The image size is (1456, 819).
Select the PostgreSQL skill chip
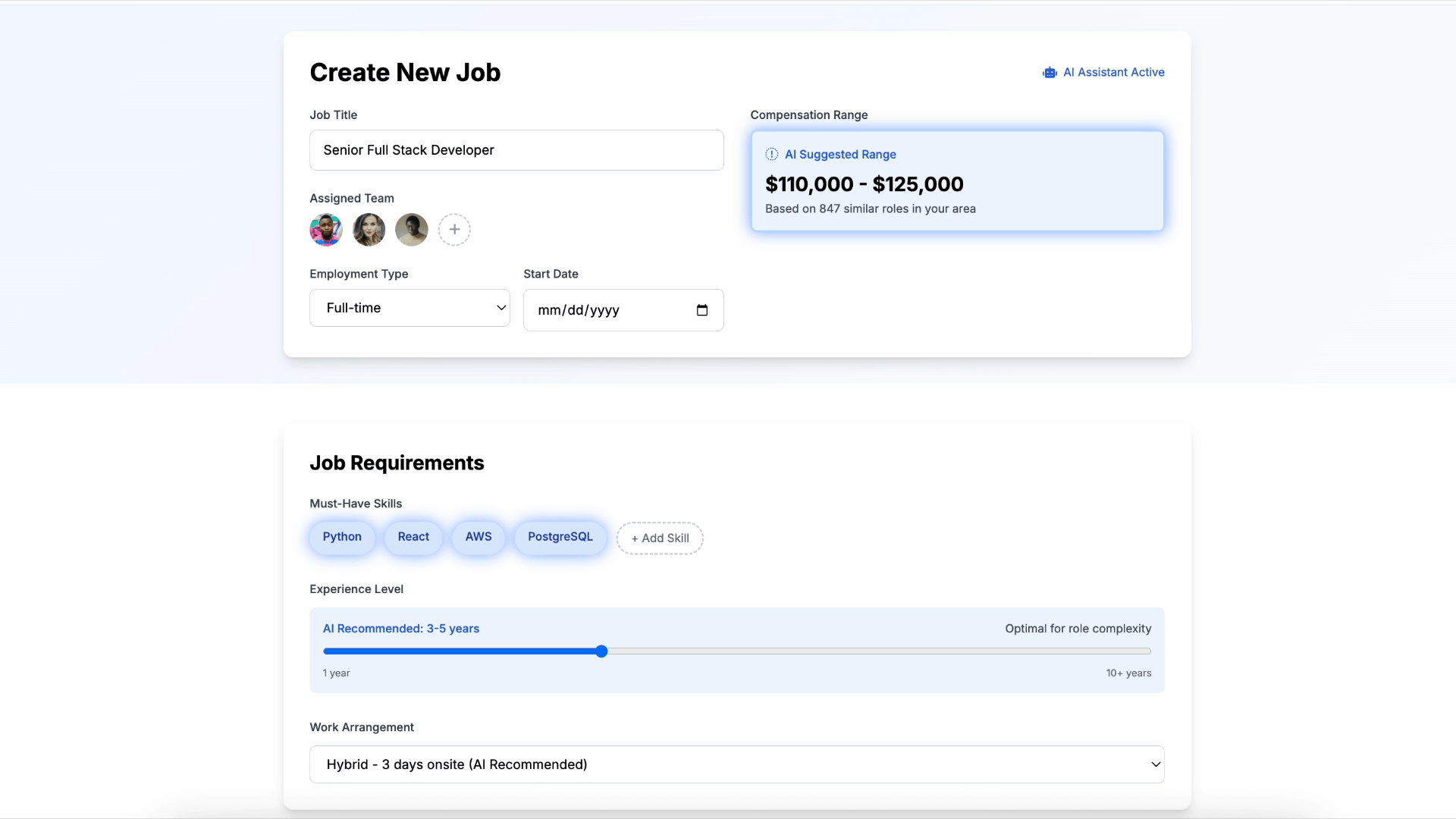[x=560, y=537]
